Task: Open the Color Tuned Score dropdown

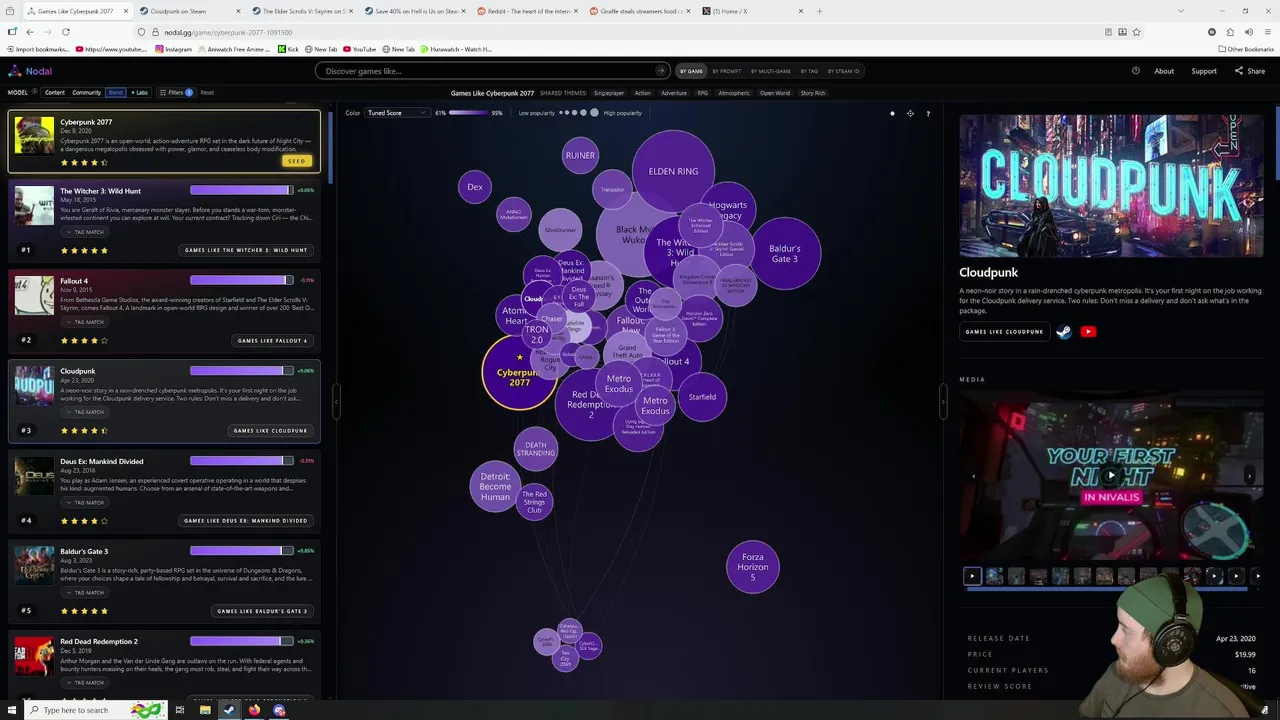Action: [x=397, y=113]
